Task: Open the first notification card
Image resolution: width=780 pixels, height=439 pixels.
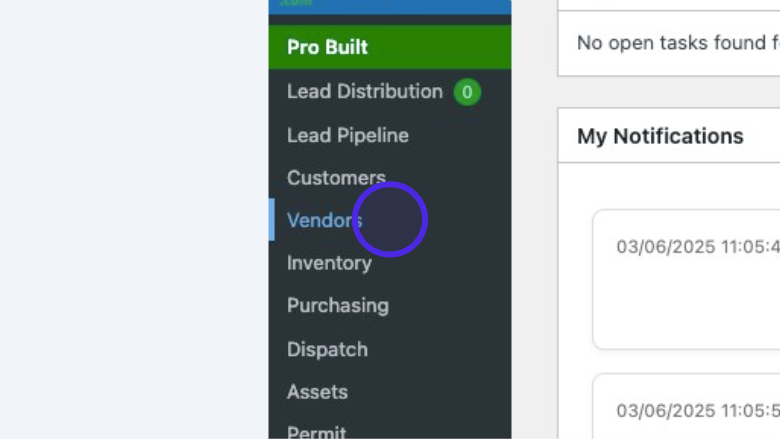Action: 686,279
